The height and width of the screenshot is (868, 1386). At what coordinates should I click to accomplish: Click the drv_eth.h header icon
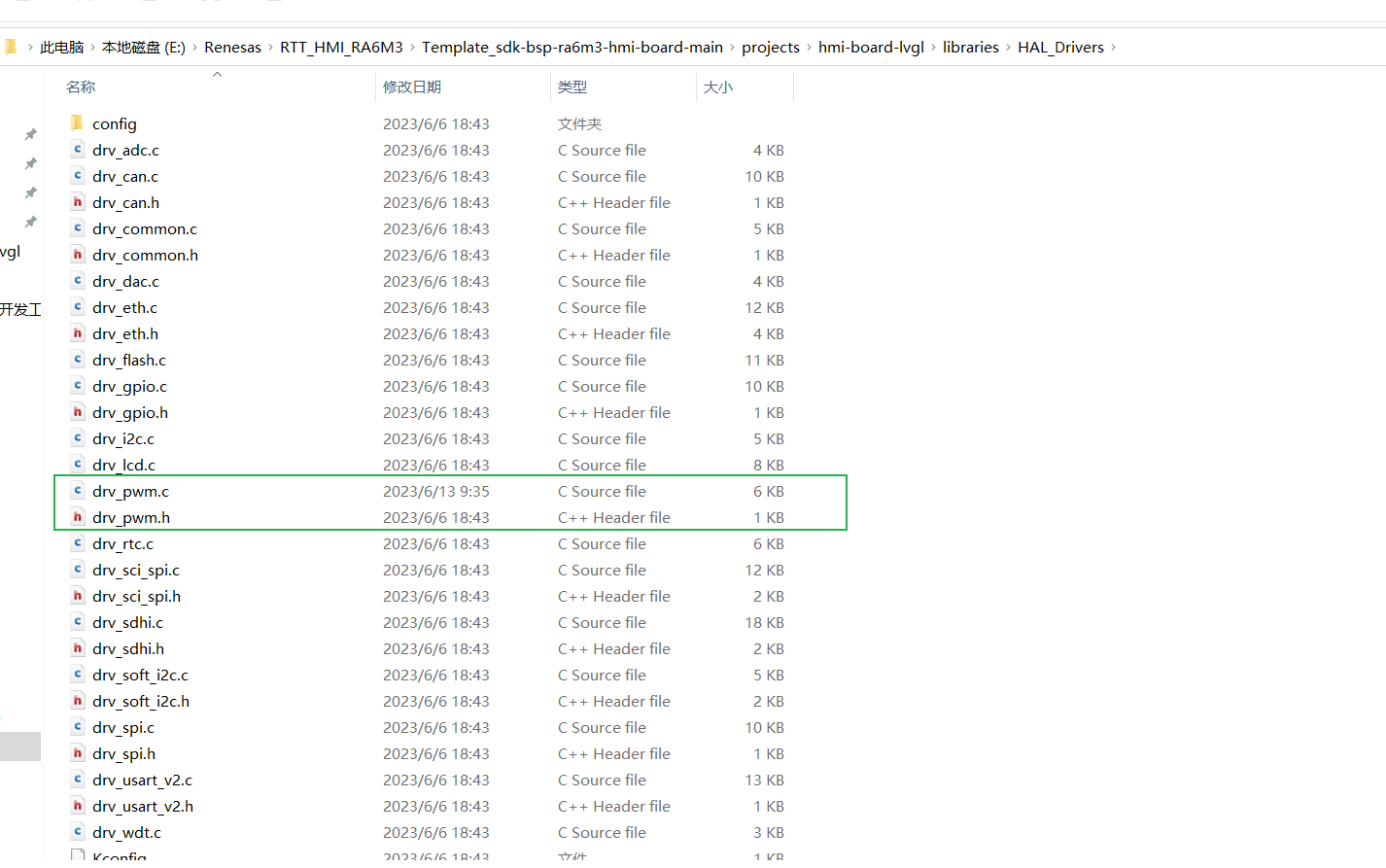point(78,332)
